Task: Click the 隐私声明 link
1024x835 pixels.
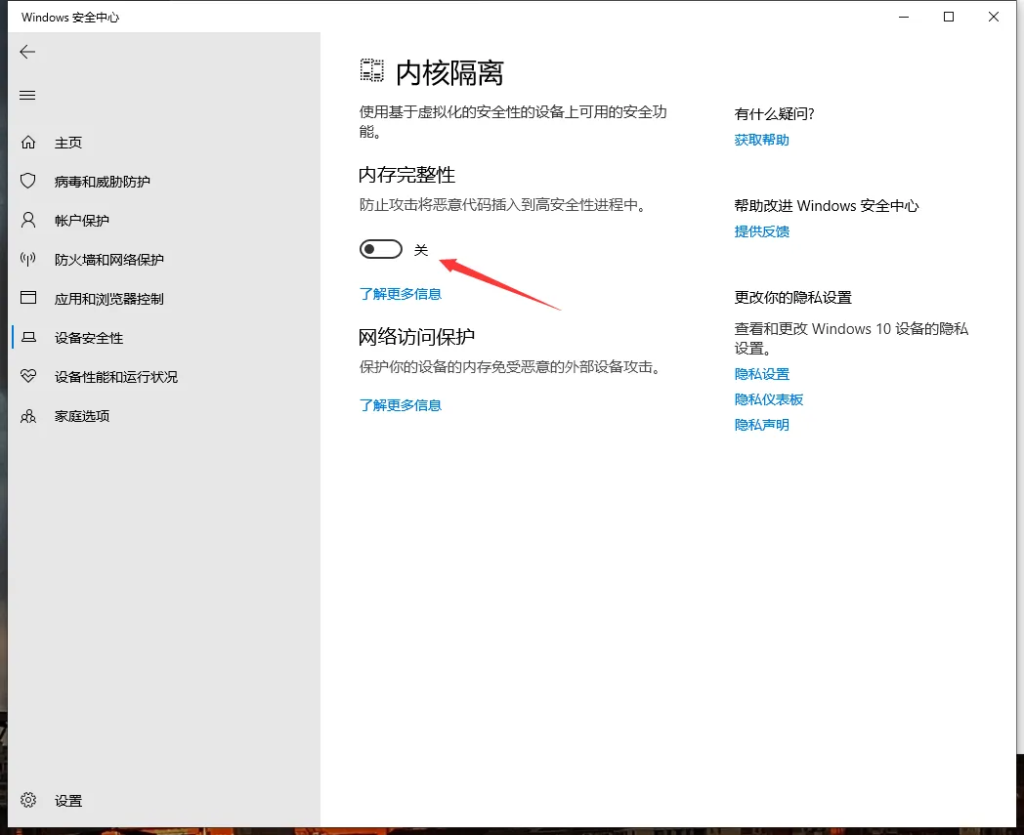Action: click(x=761, y=425)
